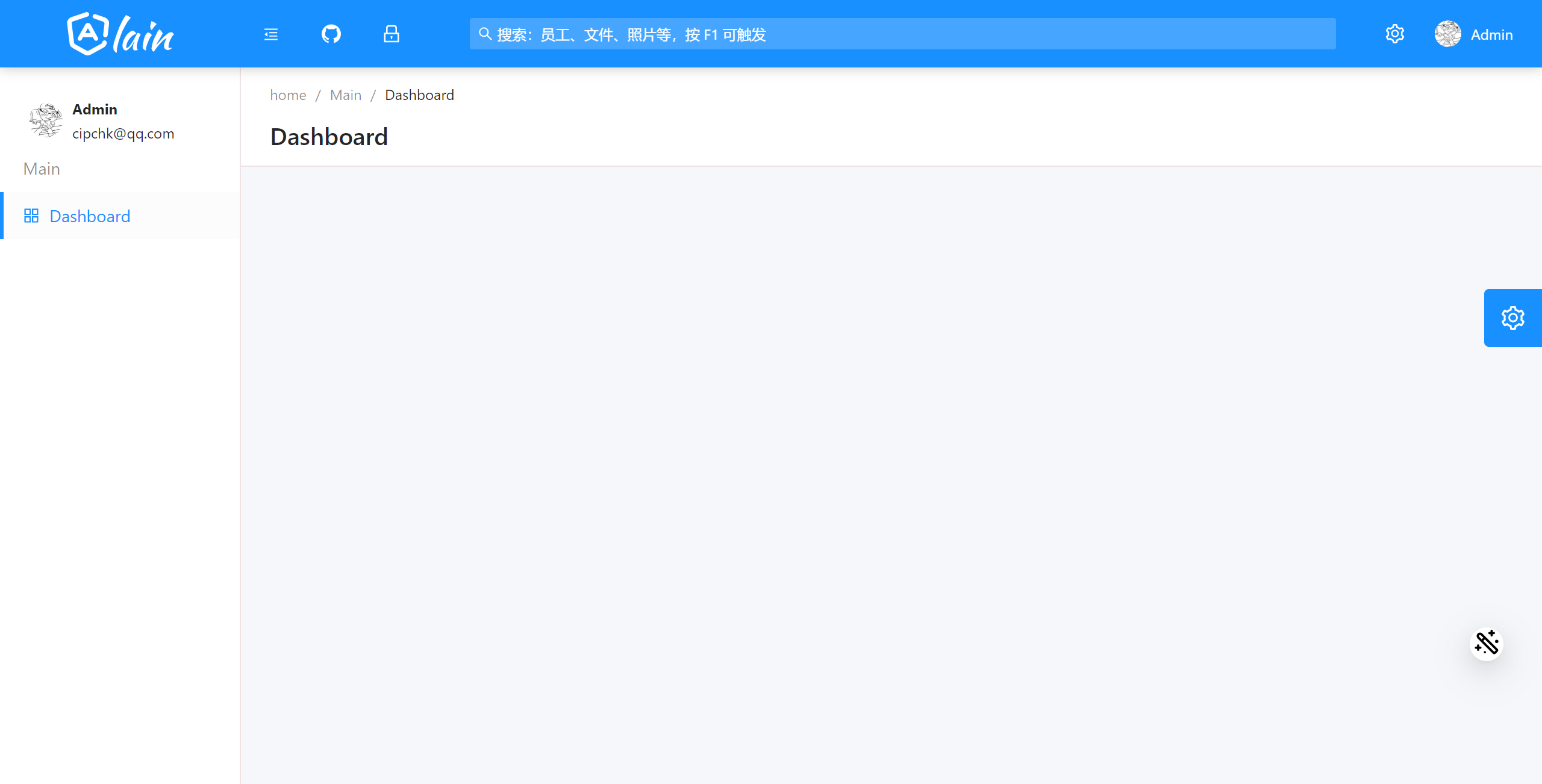Screen dimensions: 1542x784
Task: Select Dashboard in the sidebar menu
Action: coord(90,216)
